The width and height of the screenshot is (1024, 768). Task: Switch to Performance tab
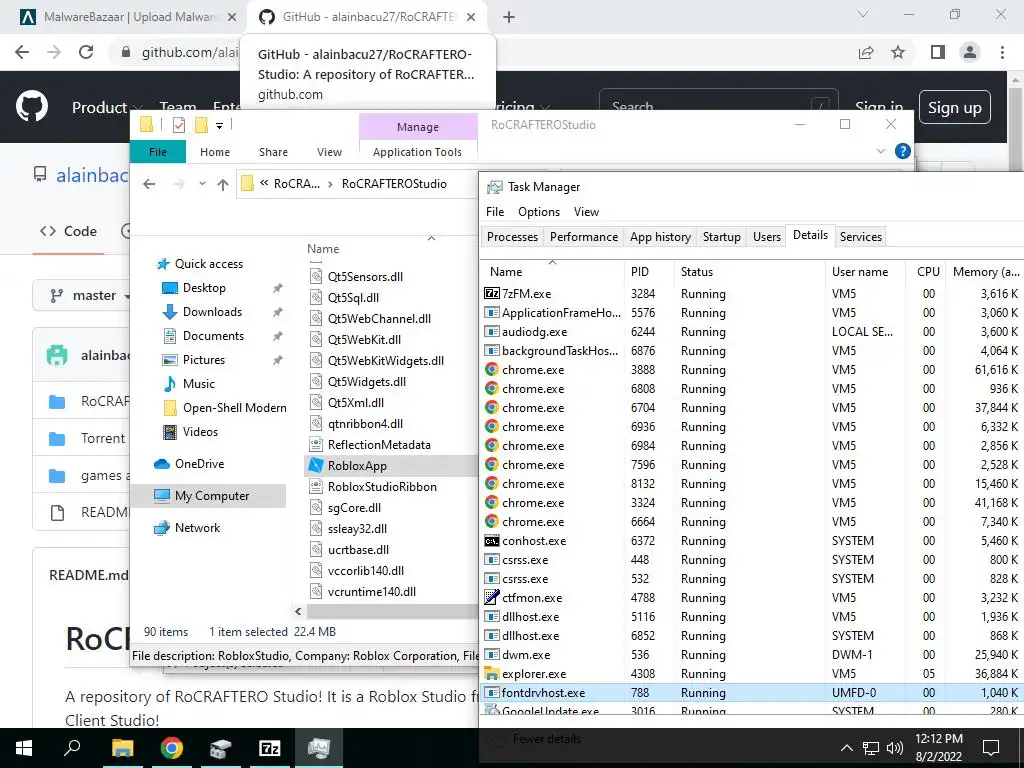(584, 237)
